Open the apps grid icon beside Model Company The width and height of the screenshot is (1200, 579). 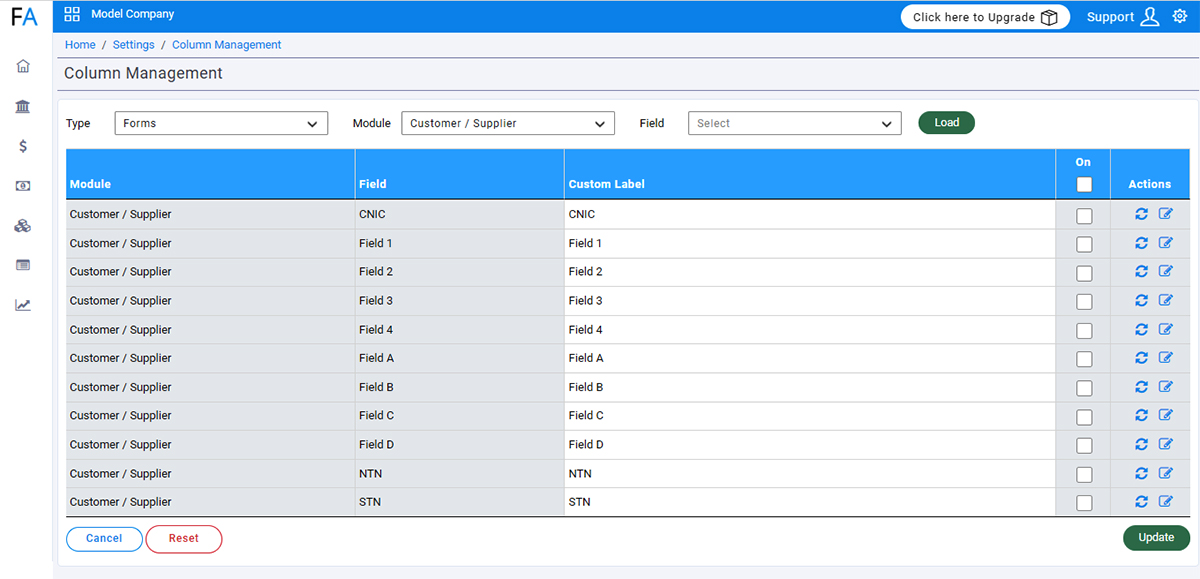pyautogui.click(x=72, y=14)
